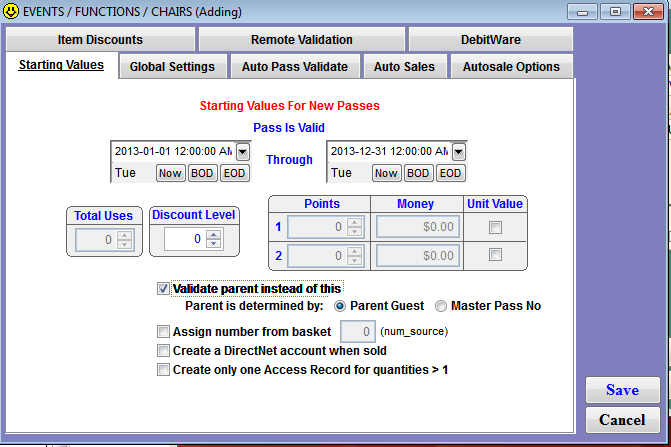Click the num_source number field
The image size is (671, 447).
(358, 332)
